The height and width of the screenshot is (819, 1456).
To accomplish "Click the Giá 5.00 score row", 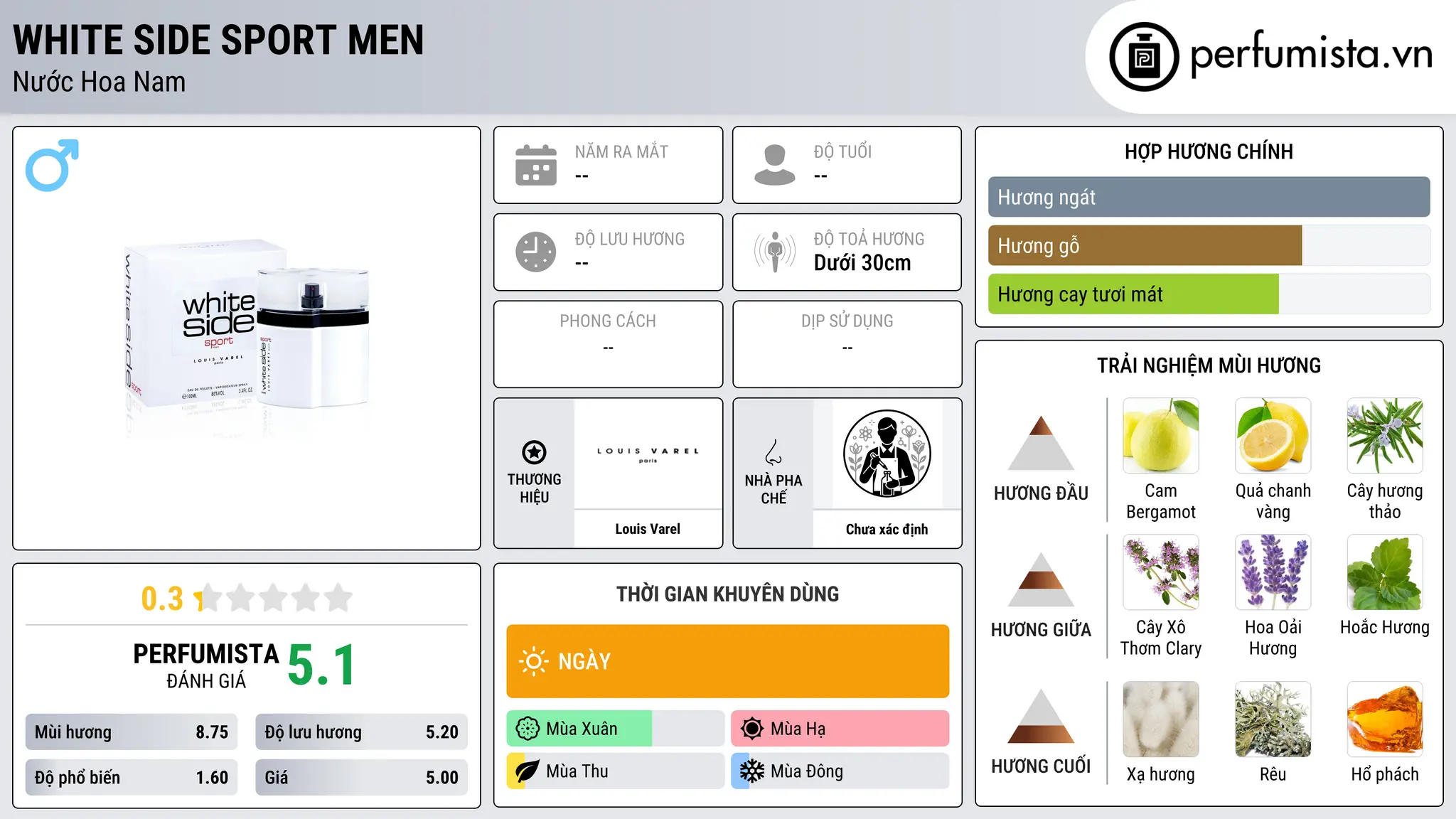I will [x=361, y=777].
